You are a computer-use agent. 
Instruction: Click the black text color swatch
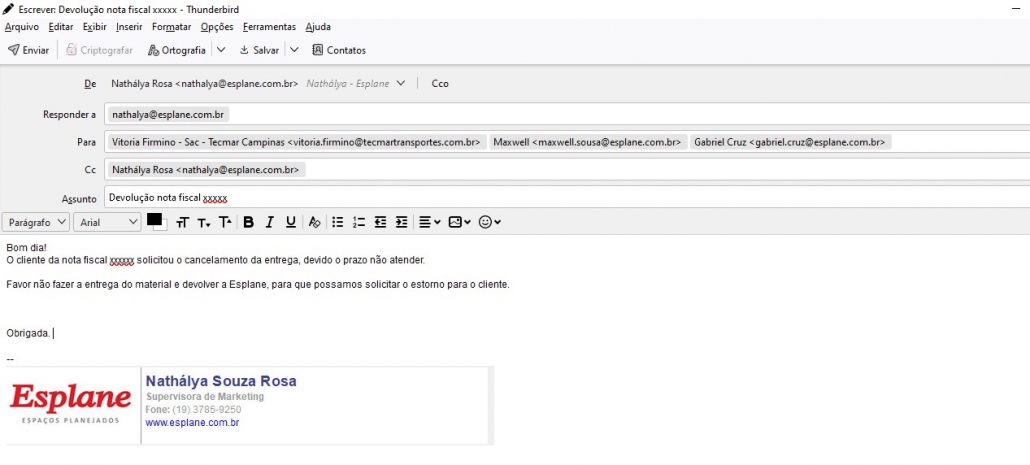[155, 220]
